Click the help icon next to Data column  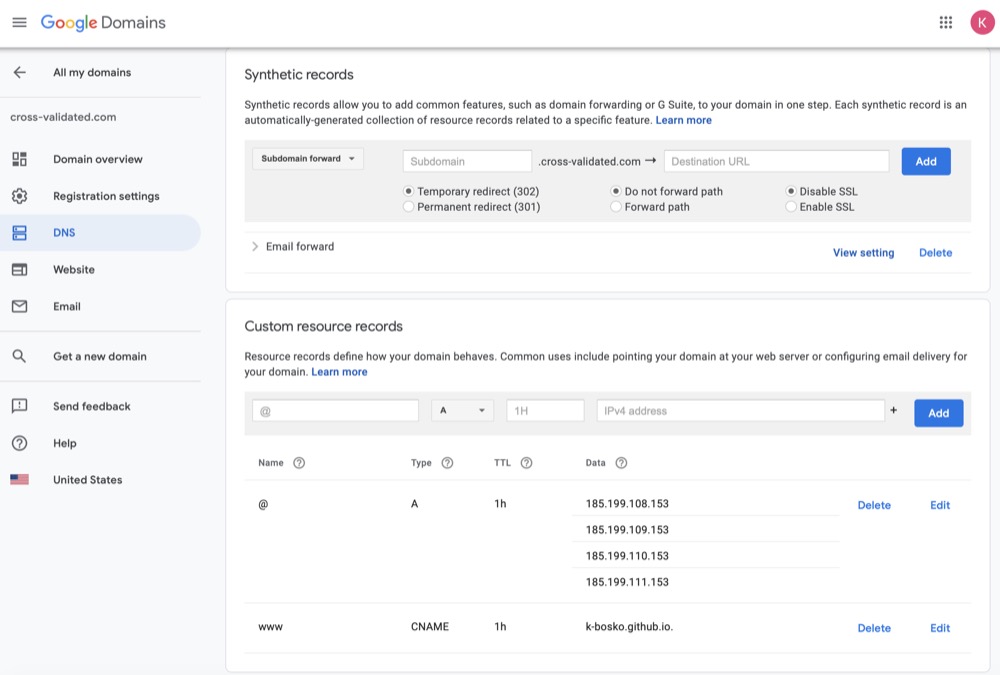pyautogui.click(x=621, y=463)
